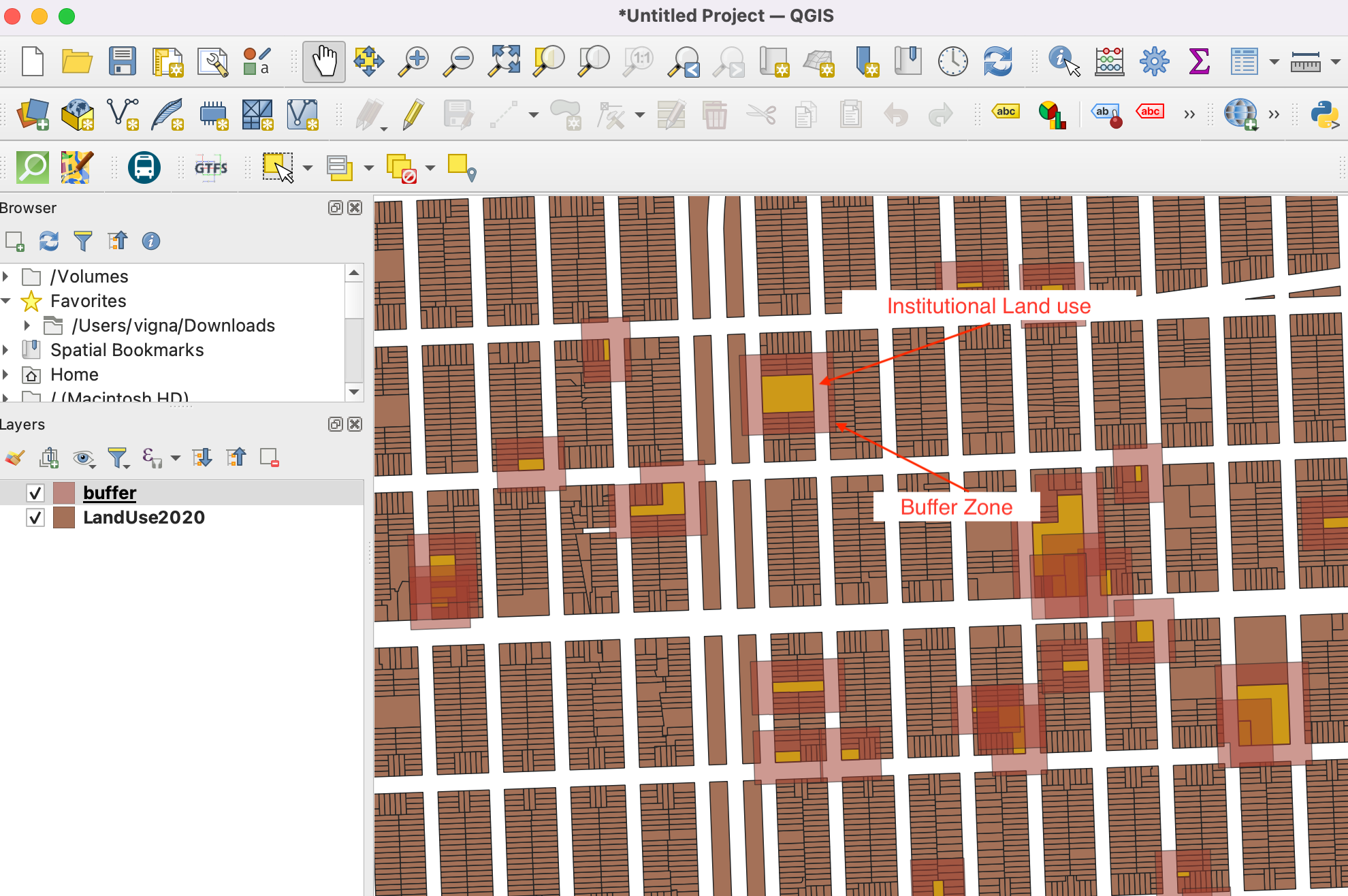Click the LandUse2020 brown color swatch
Screen dimensions: 1348x896
64,517
